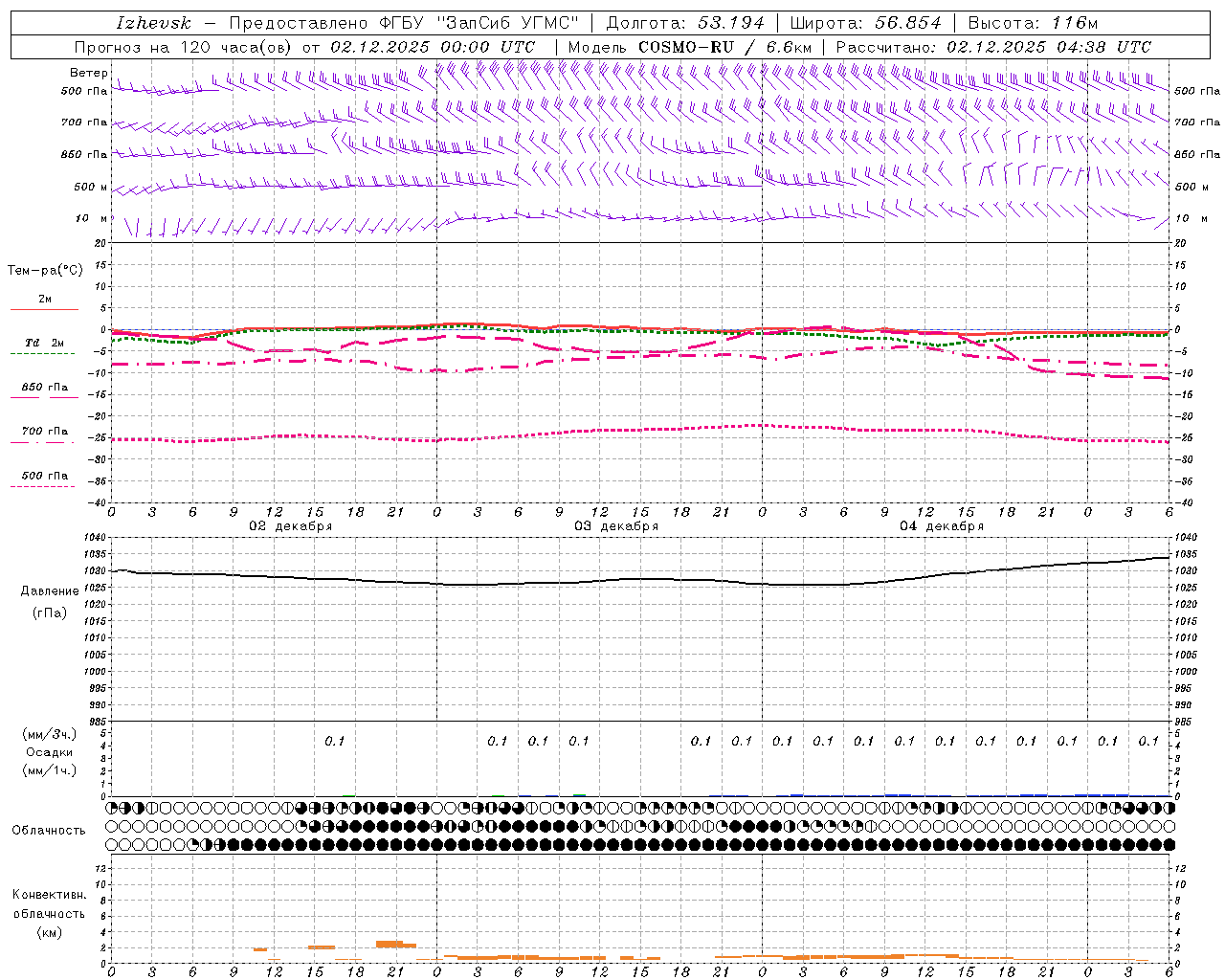Click the 500 гПа temperature legend entry

coord(45,476)
